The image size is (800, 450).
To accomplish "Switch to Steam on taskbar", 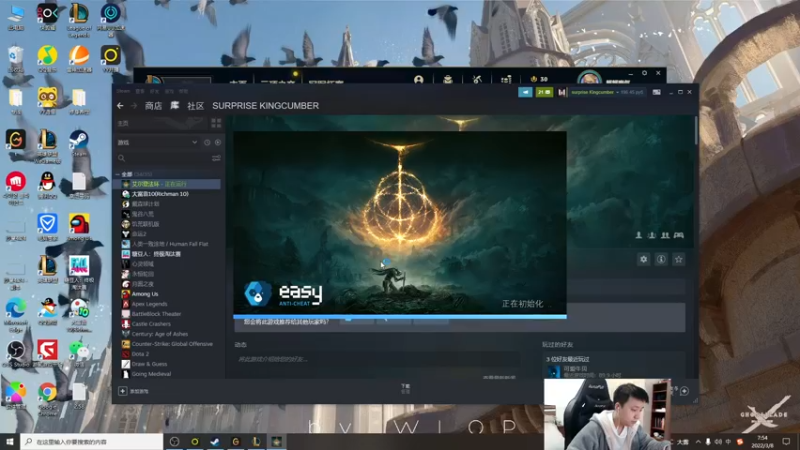I will (215, 441).
